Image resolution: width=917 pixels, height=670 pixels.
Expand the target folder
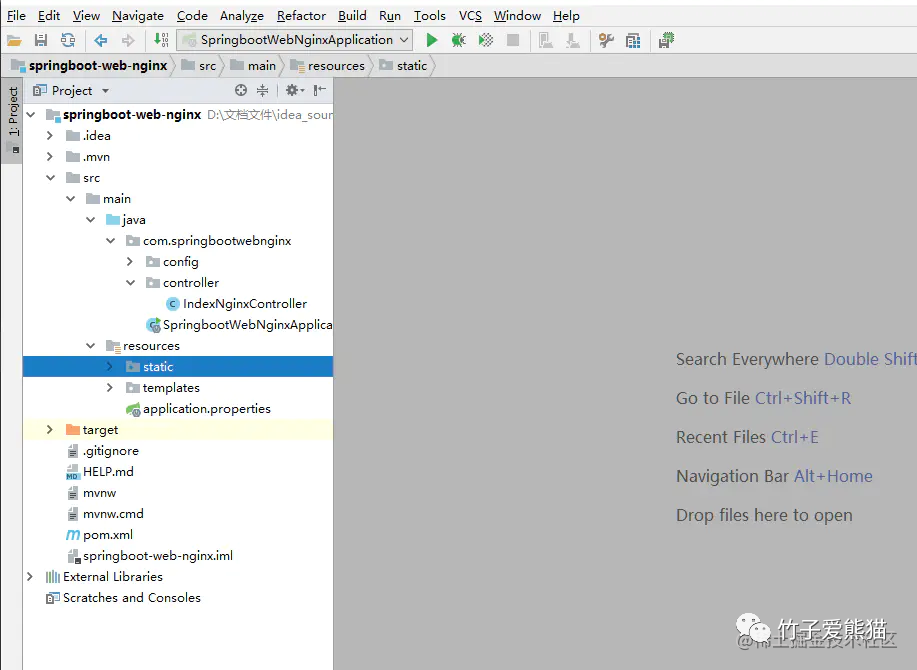50,430
